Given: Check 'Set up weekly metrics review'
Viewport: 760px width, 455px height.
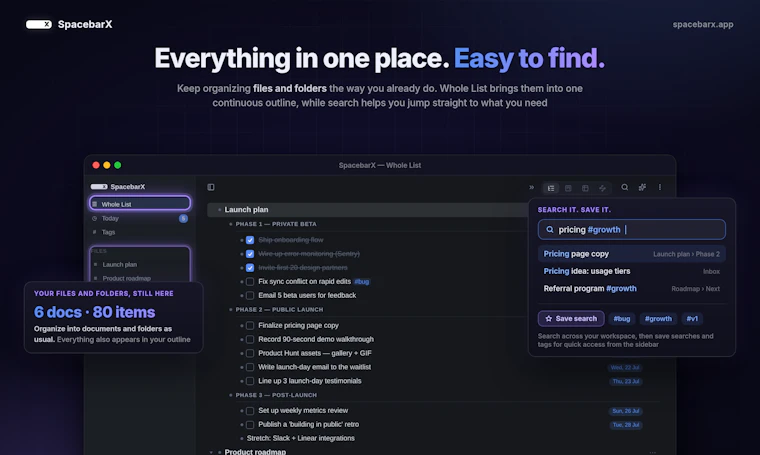Looking at the screenshot, I should pos(250,411).
